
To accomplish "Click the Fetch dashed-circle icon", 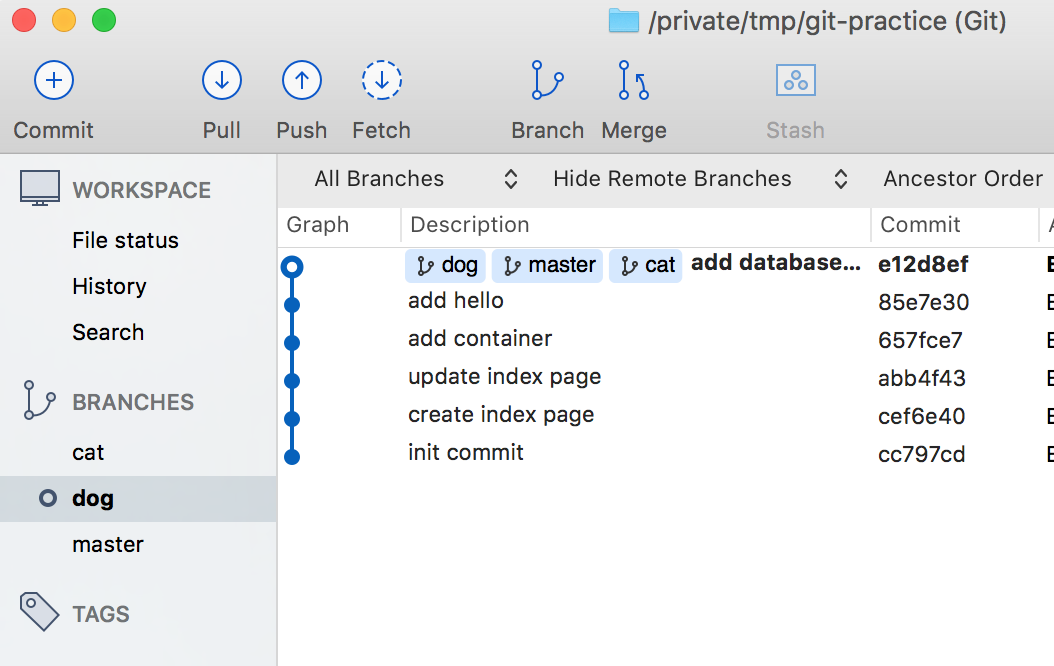I will pos(381,81).
